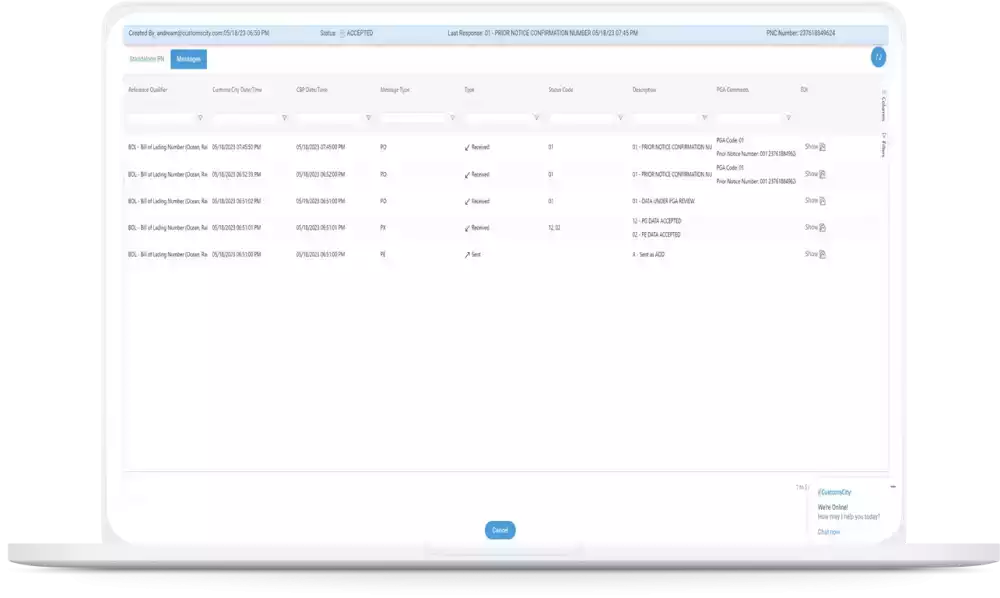The height and width of the screenshot is (598, 1000).
Task: Sort by PGA Comments header
Action: [732, 90]
